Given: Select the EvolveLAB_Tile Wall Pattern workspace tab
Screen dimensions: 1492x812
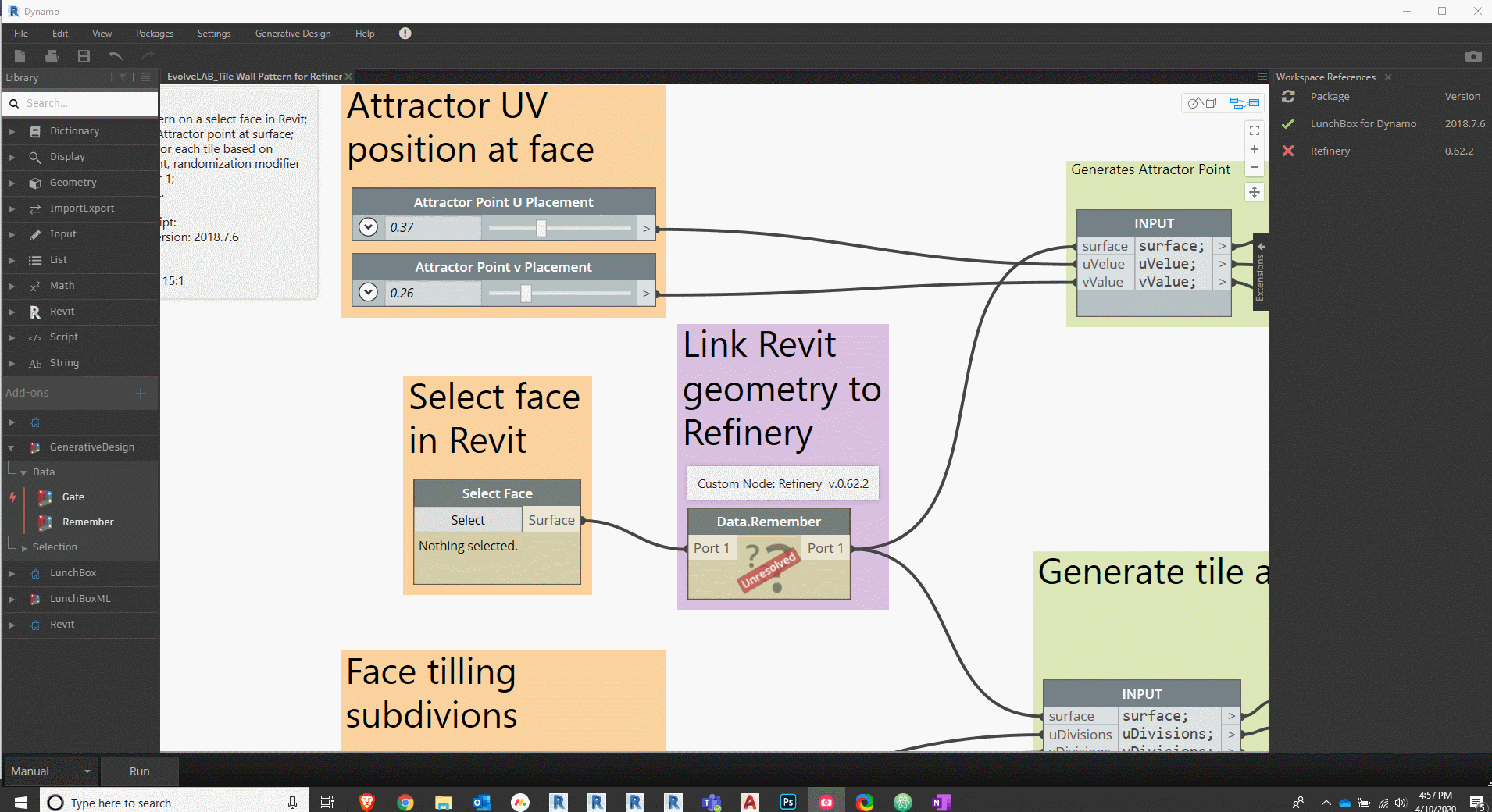Looking at the screenshot, I should click(254, 77).
